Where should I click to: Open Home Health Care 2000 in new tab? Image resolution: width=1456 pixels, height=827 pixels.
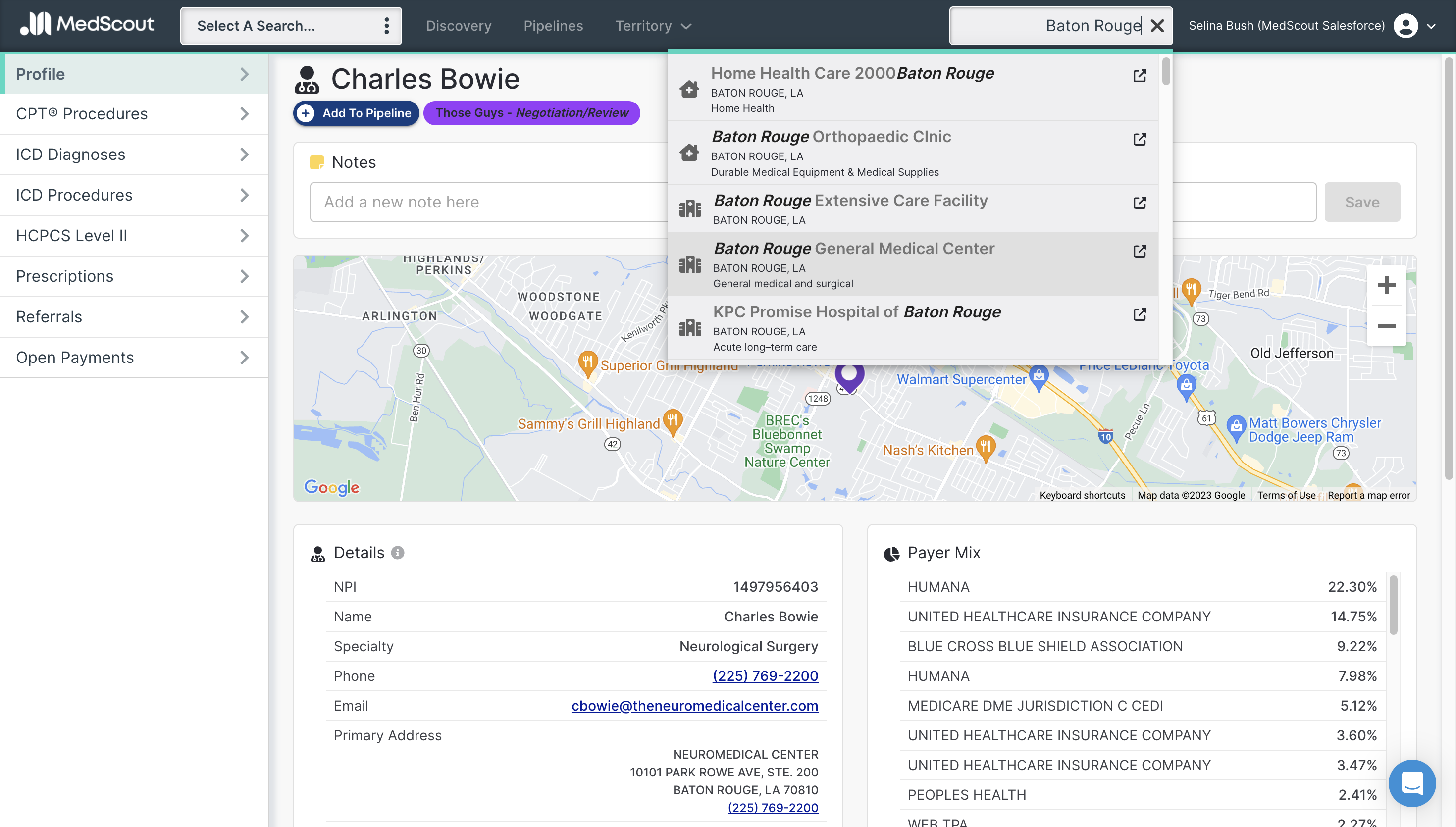coord(1139,76)
